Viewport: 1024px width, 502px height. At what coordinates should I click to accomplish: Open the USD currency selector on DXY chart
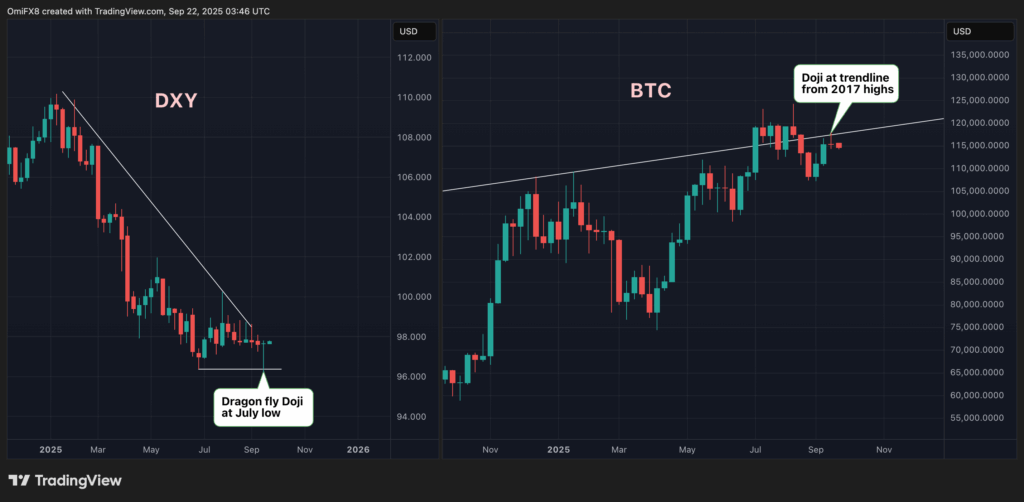click(407, 31)
